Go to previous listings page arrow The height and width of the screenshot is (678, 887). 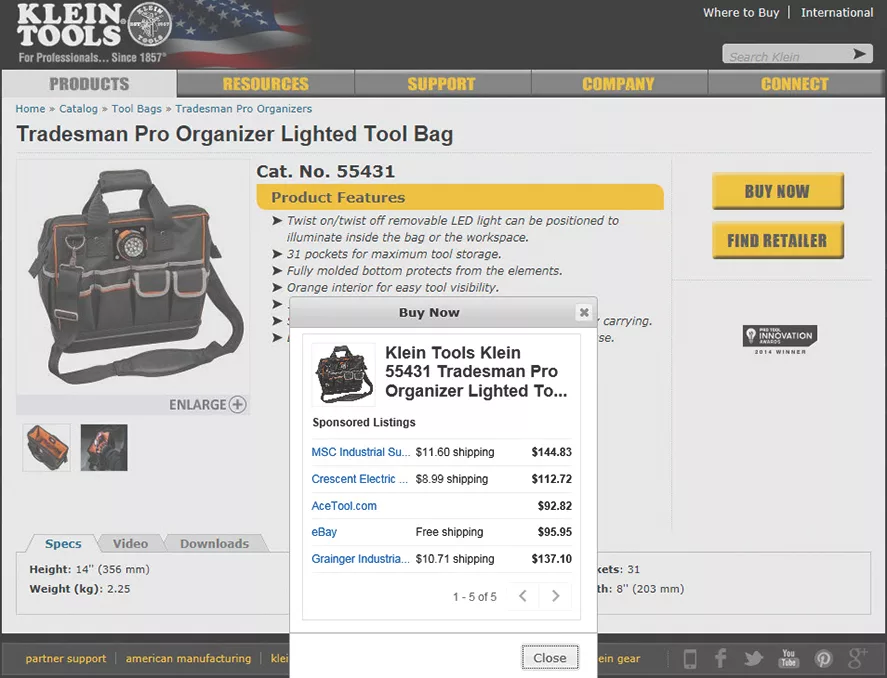[x=523, y=596]
